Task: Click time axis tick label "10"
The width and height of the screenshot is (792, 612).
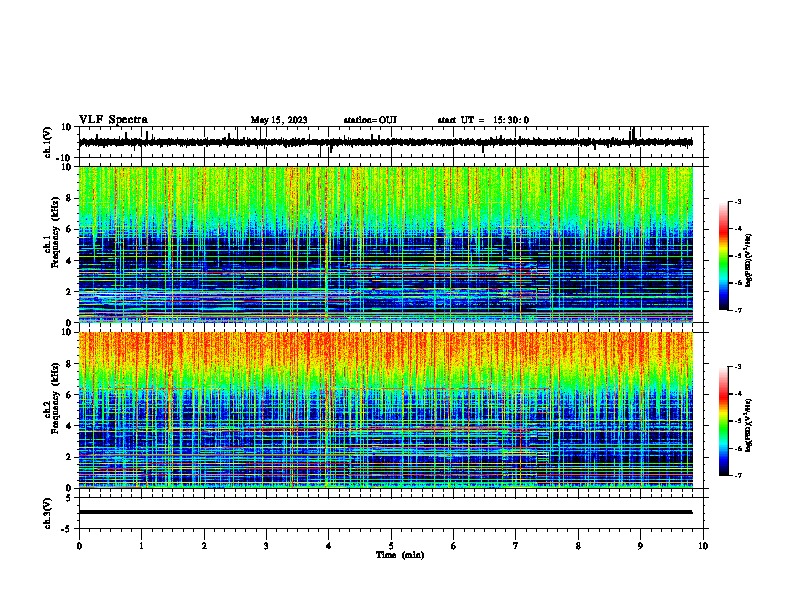Action: (703, 546)
